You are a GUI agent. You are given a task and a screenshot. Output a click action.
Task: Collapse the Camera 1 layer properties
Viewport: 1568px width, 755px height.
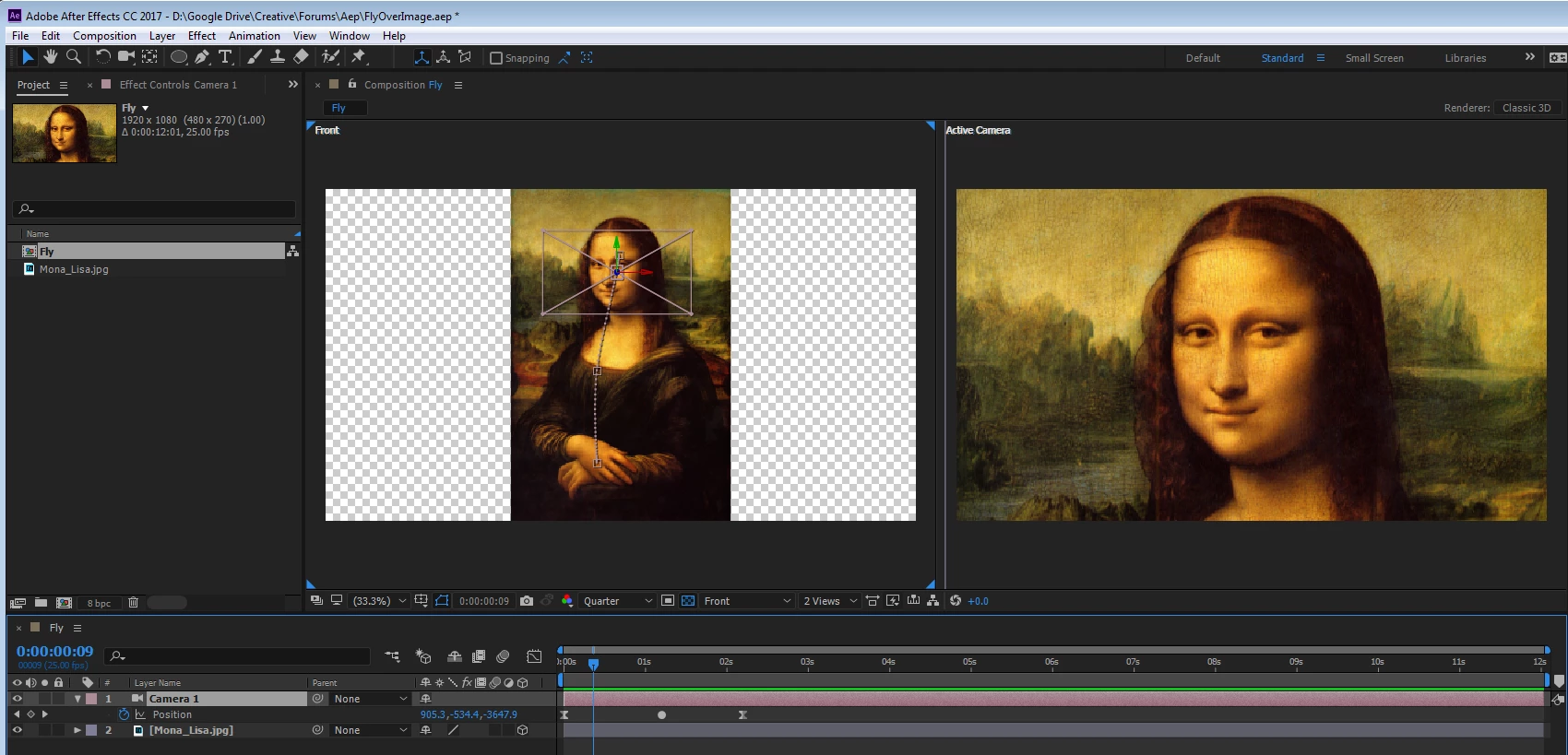(x=77, y=699)
